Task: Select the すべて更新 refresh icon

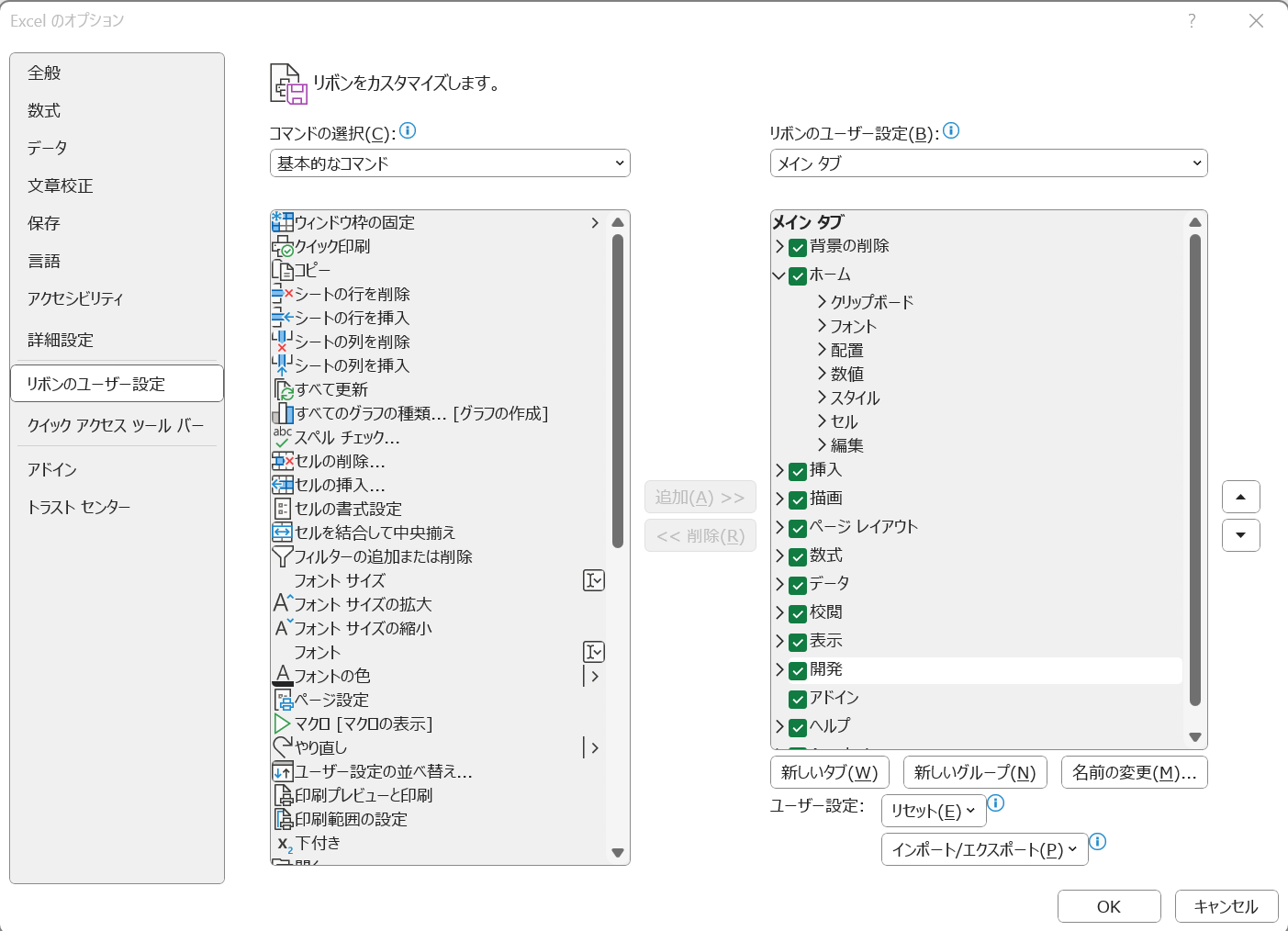Action: (283, 389)
